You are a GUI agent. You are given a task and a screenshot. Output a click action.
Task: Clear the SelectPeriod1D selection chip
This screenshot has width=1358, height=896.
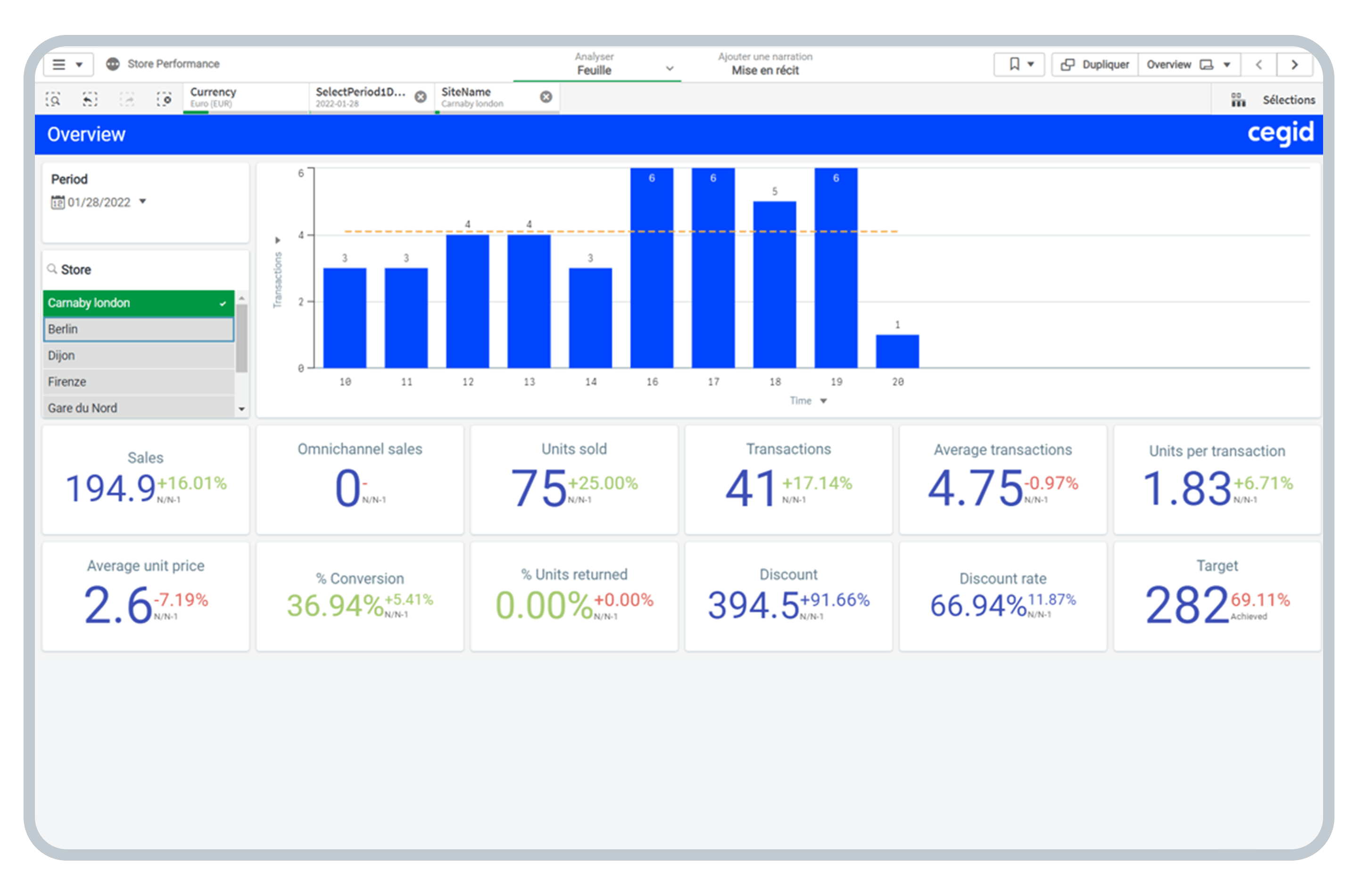pos(421,97)
